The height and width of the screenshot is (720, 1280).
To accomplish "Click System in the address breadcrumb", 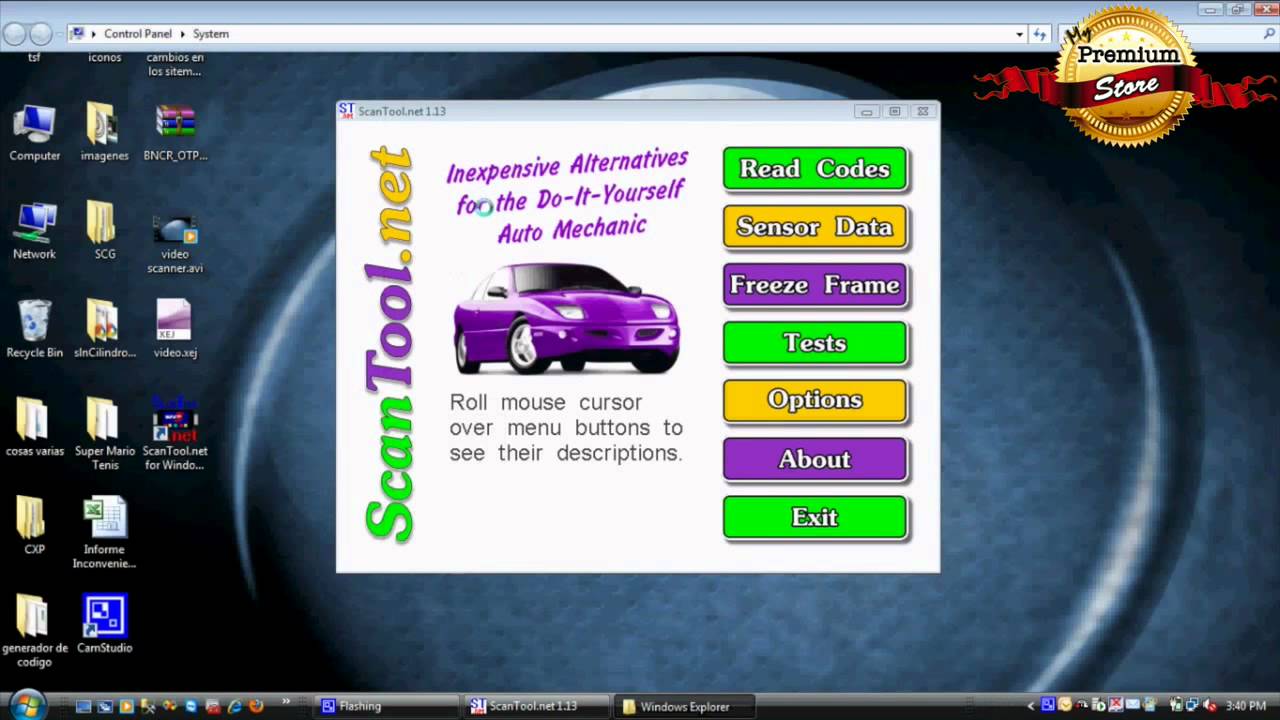I will tap(211, 34).
